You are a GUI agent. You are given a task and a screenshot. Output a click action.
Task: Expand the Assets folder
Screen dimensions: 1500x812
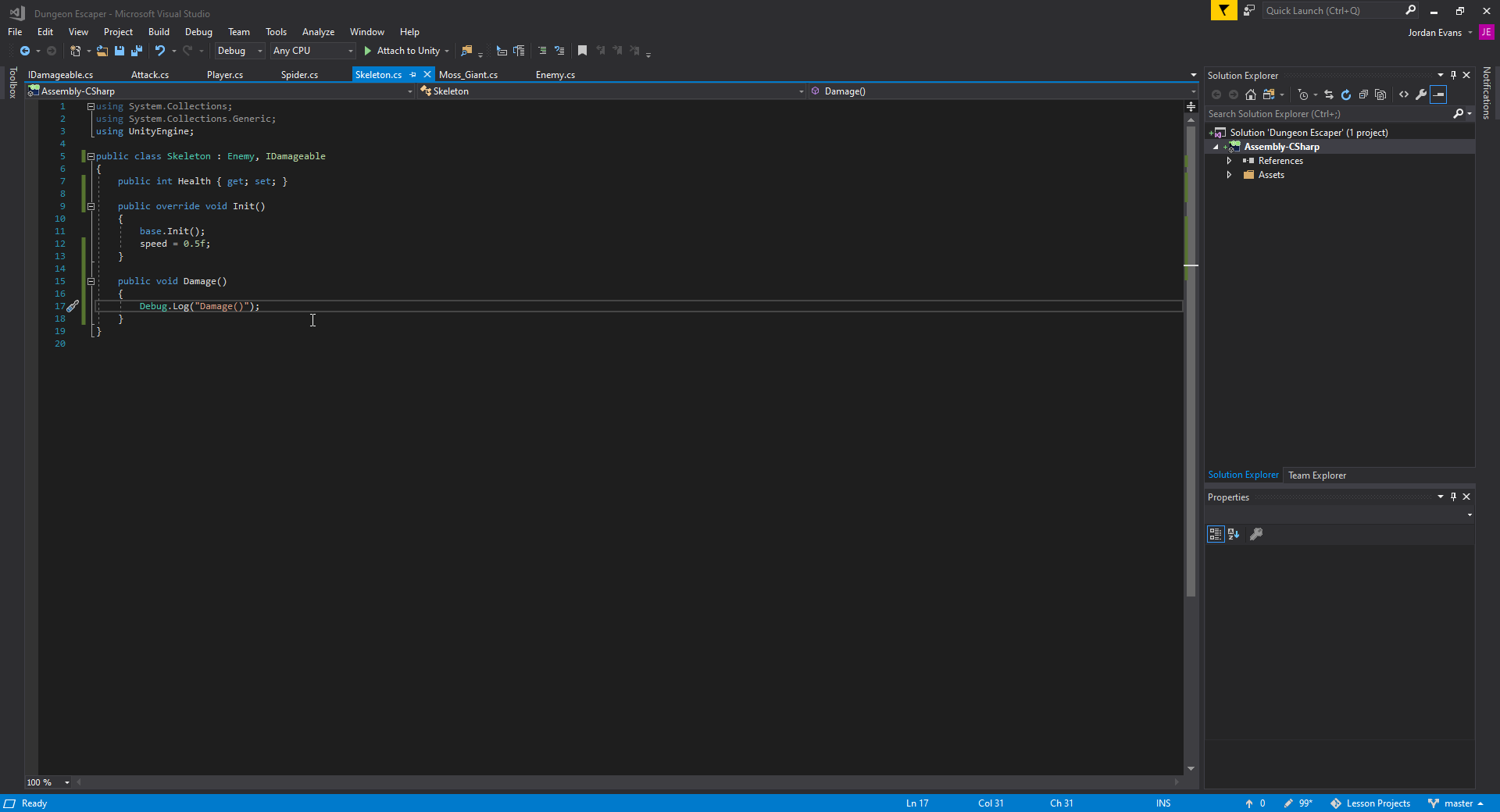tap(1230, 175)
